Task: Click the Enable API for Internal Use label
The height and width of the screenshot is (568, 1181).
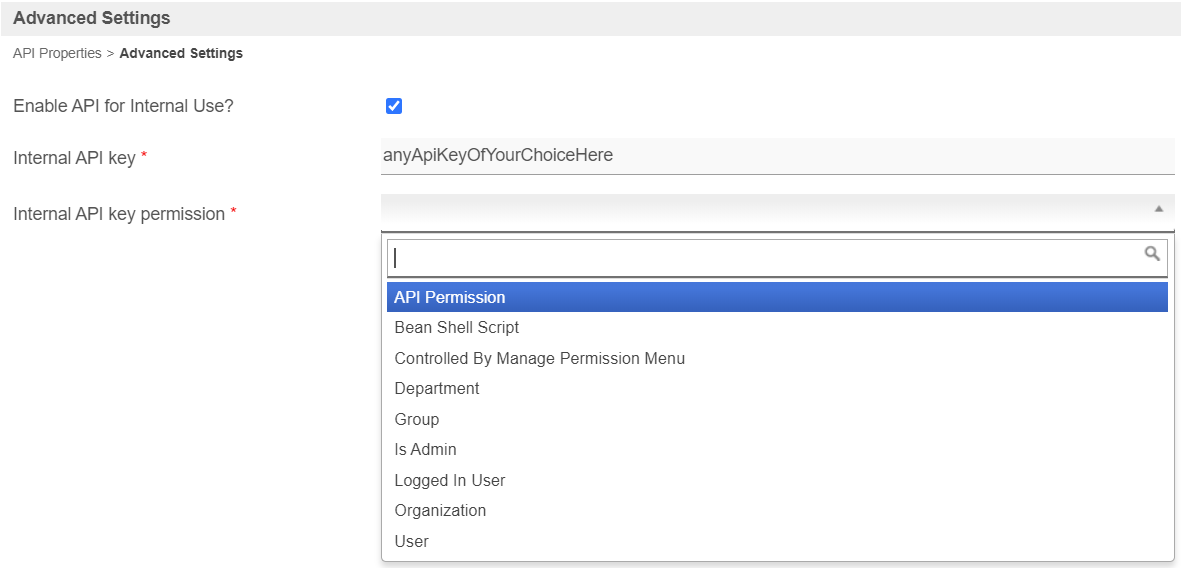Action: tap(123, 106)
